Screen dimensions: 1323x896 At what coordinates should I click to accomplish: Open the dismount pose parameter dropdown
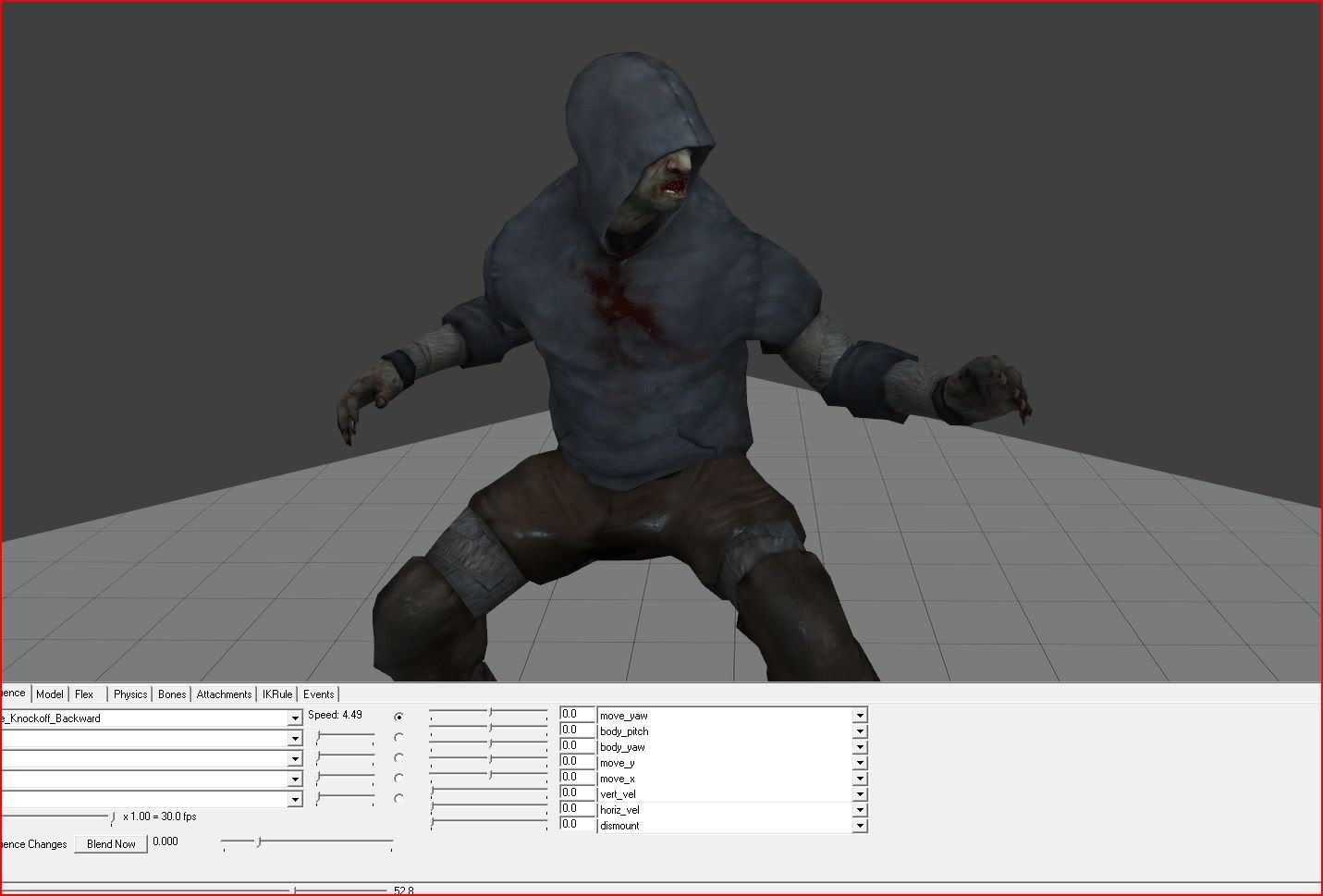[x=860, y=826]
